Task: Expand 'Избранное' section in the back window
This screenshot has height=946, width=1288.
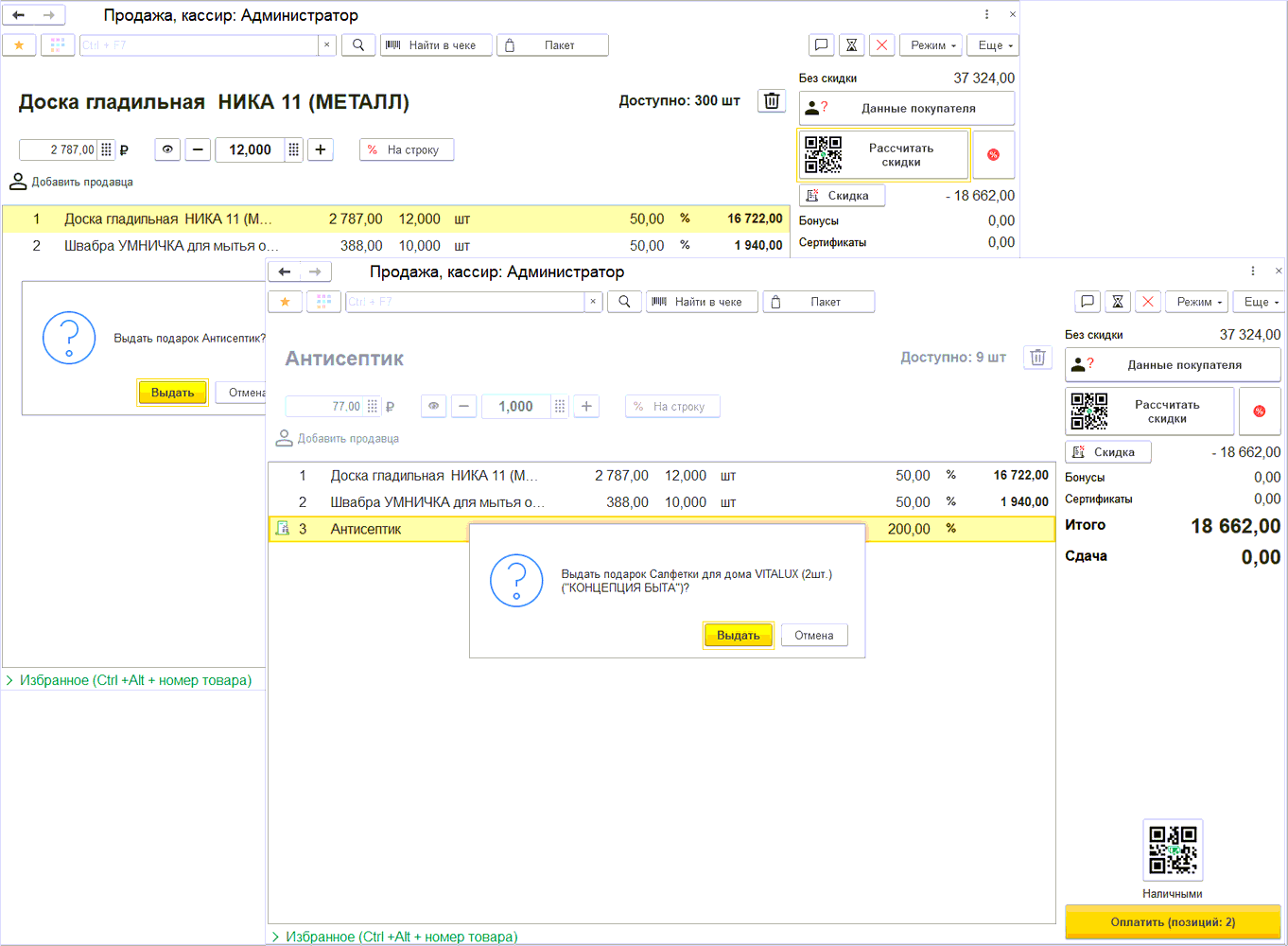Action: (130, 680)
